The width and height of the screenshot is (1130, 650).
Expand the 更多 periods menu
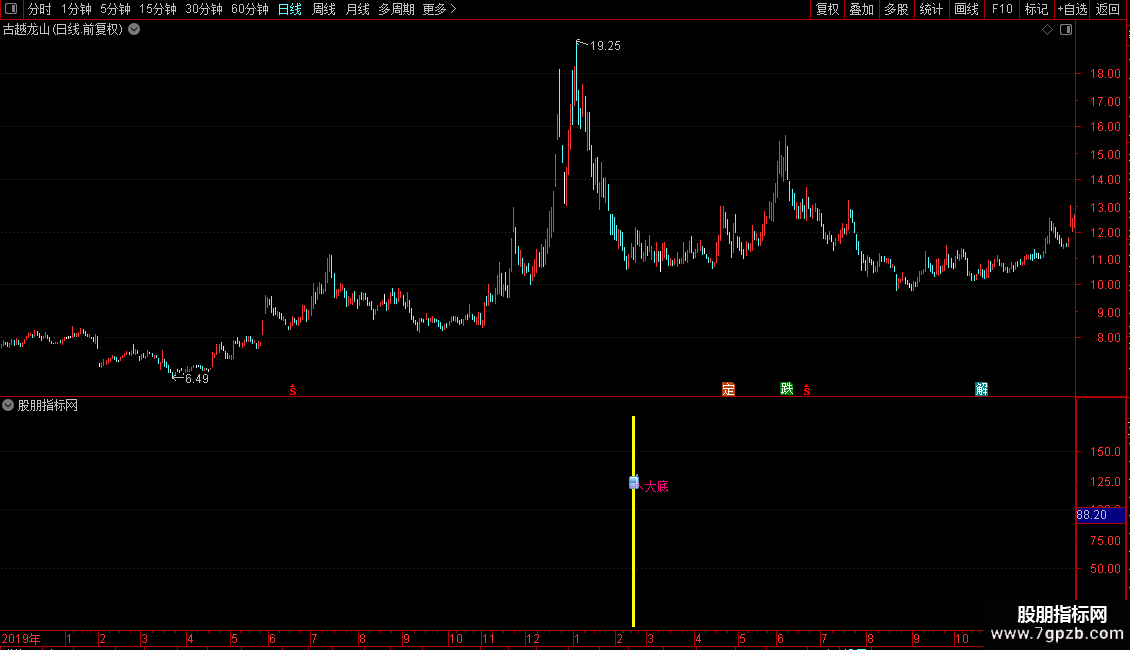click(440, 9)
